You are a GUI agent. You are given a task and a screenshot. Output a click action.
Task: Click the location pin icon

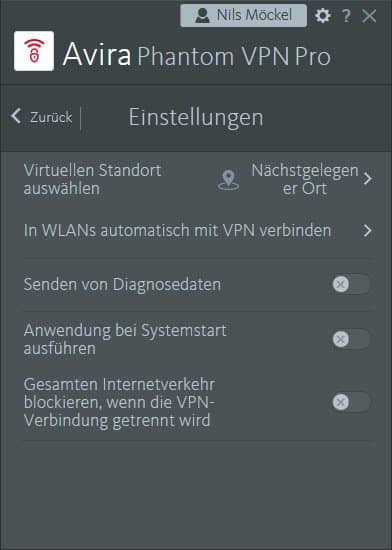[x=229, y=180]
